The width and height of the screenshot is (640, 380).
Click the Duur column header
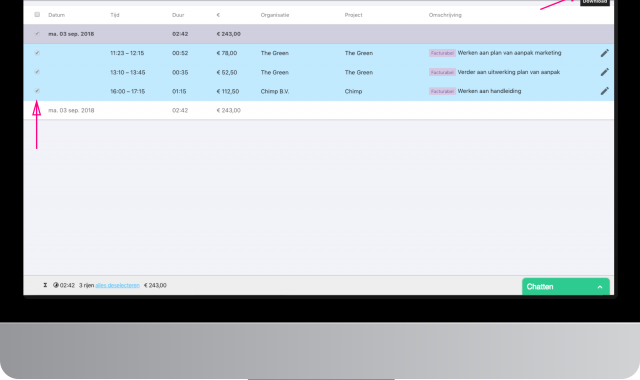(x=178, y=15)
